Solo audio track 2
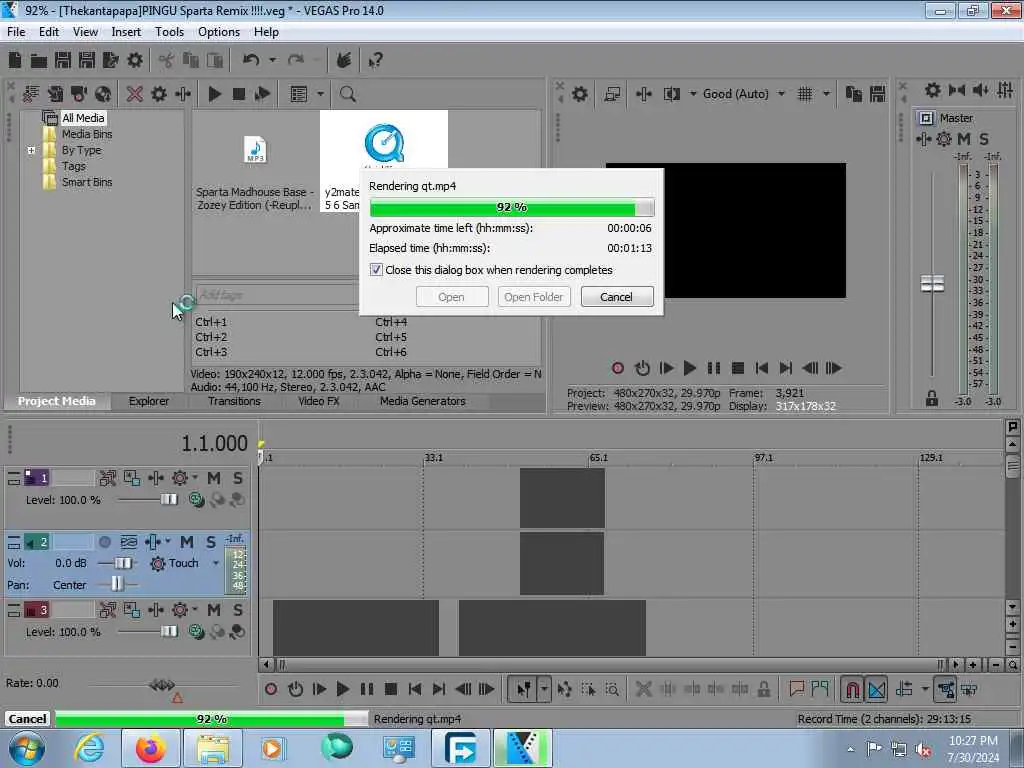Viewport: 1024px width, 768px height. pos(210,542)
